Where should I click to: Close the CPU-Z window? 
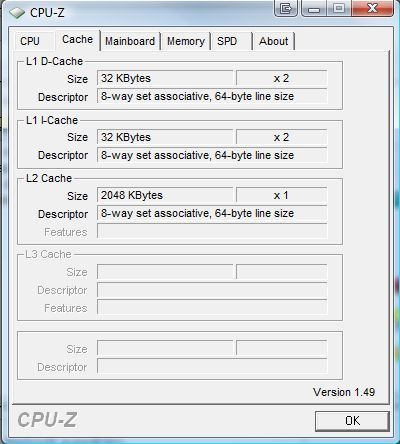pos(373,7)
